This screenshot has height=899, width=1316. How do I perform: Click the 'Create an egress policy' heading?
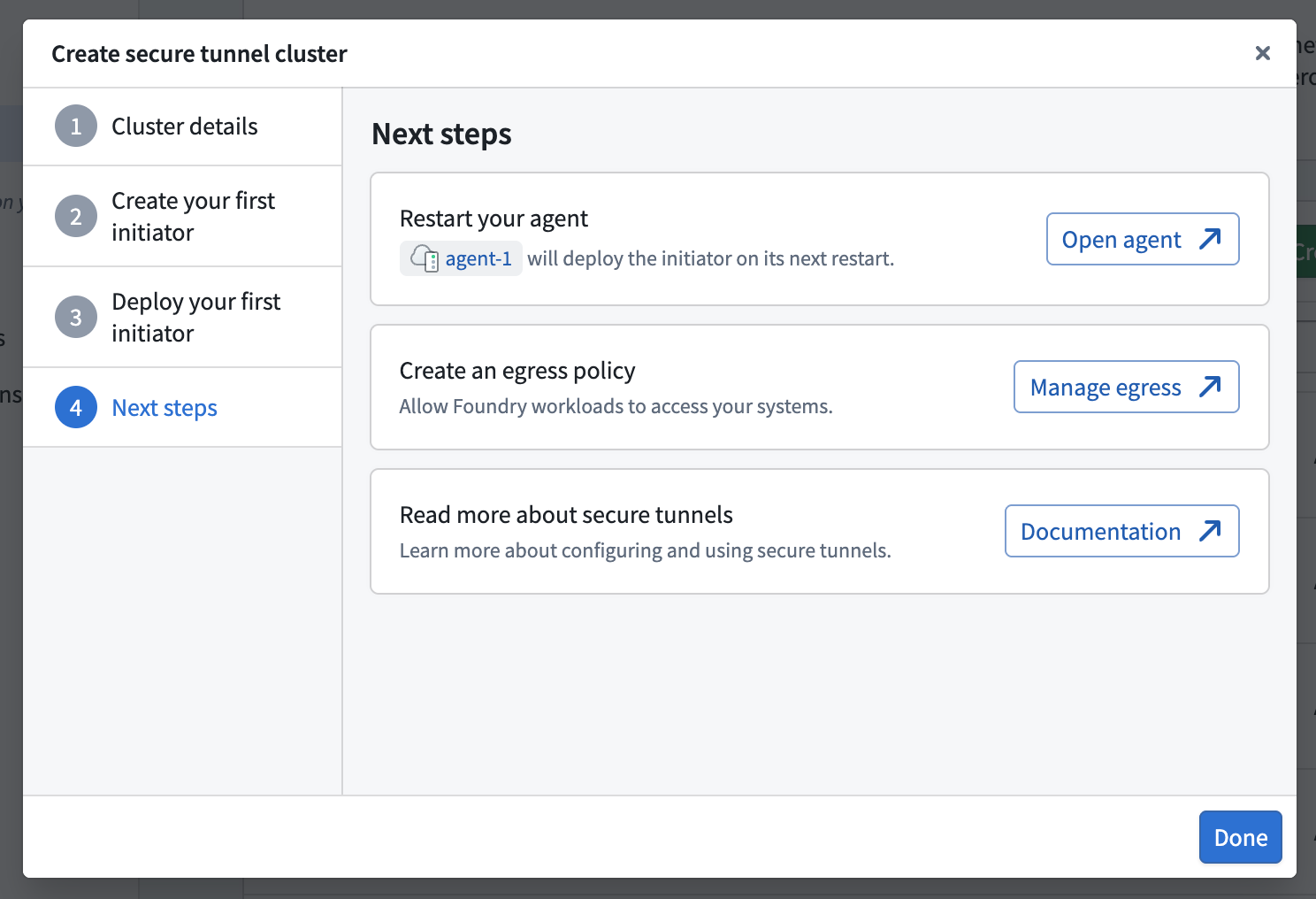coord(517,371)
